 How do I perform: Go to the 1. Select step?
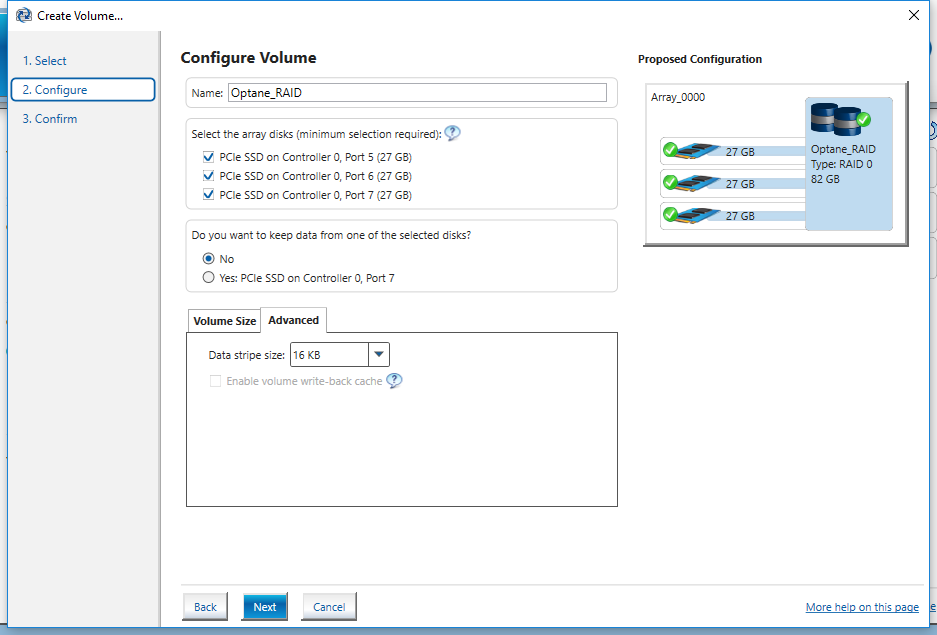tap(45, 61)
